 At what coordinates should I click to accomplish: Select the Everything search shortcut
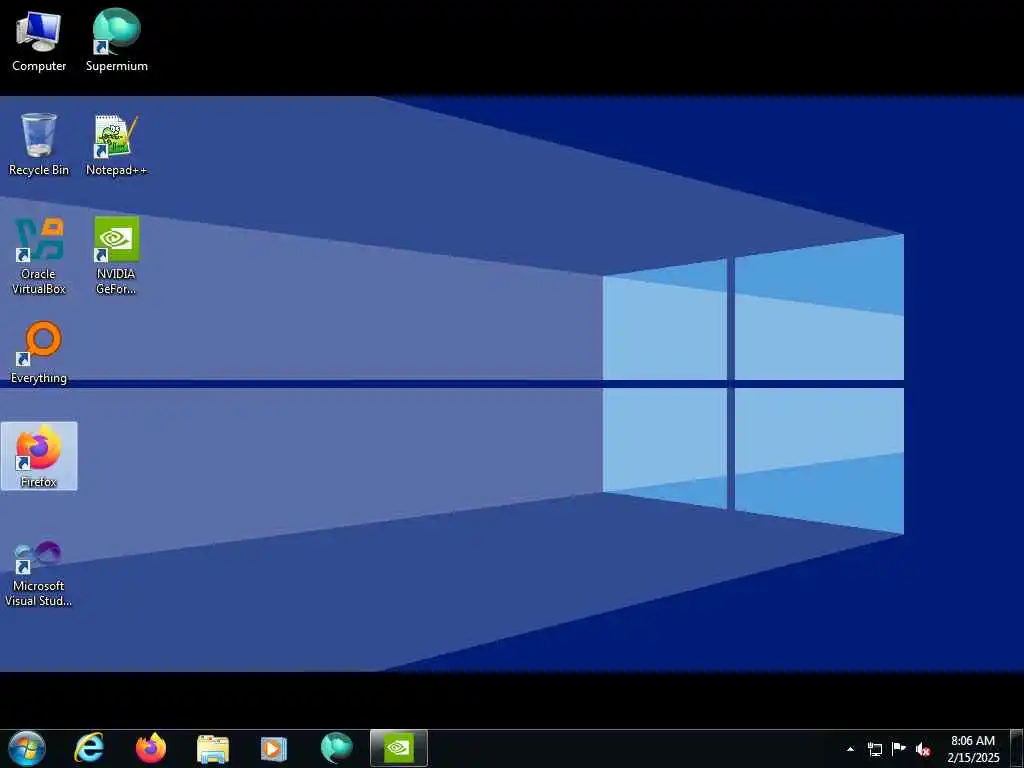pyautogui.click(x=39, y=353)
